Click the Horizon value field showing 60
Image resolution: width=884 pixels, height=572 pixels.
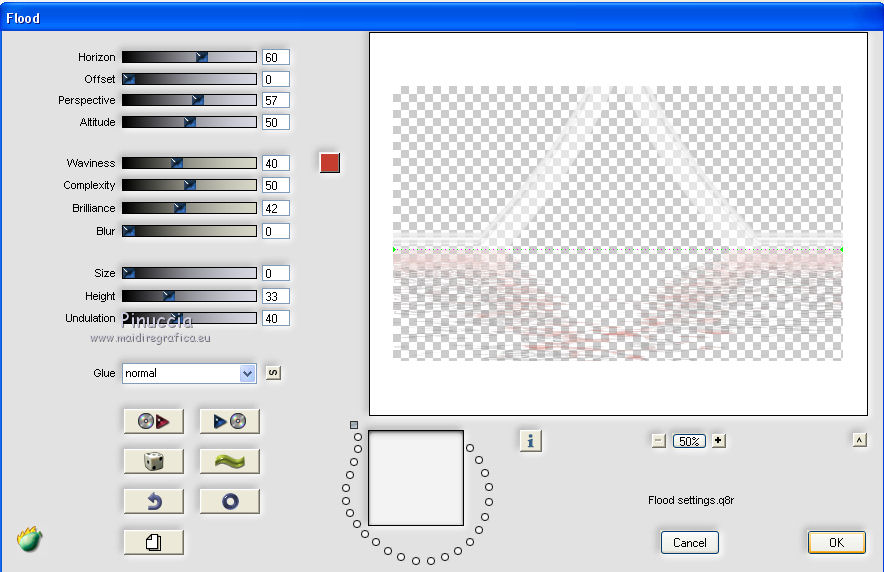click(276, 57)
